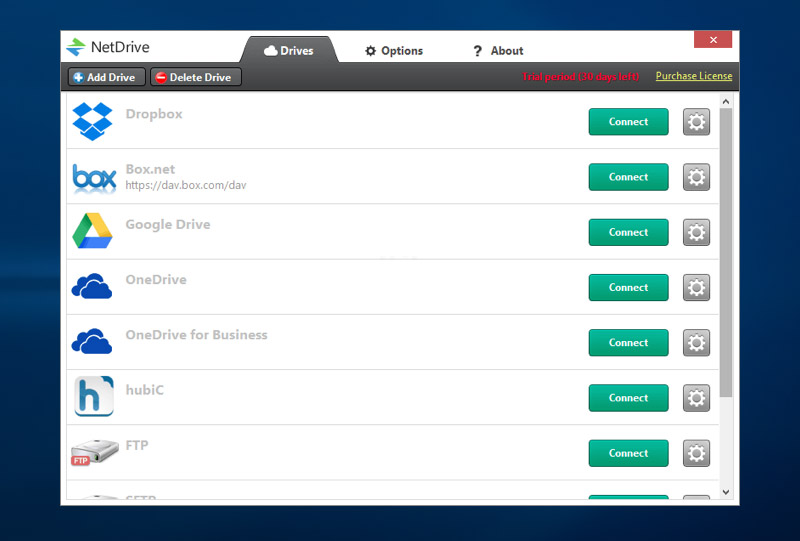Click the https://dav.box.com/dav URL text
Screen dimensions: 800x541
(x=186, y=185)
